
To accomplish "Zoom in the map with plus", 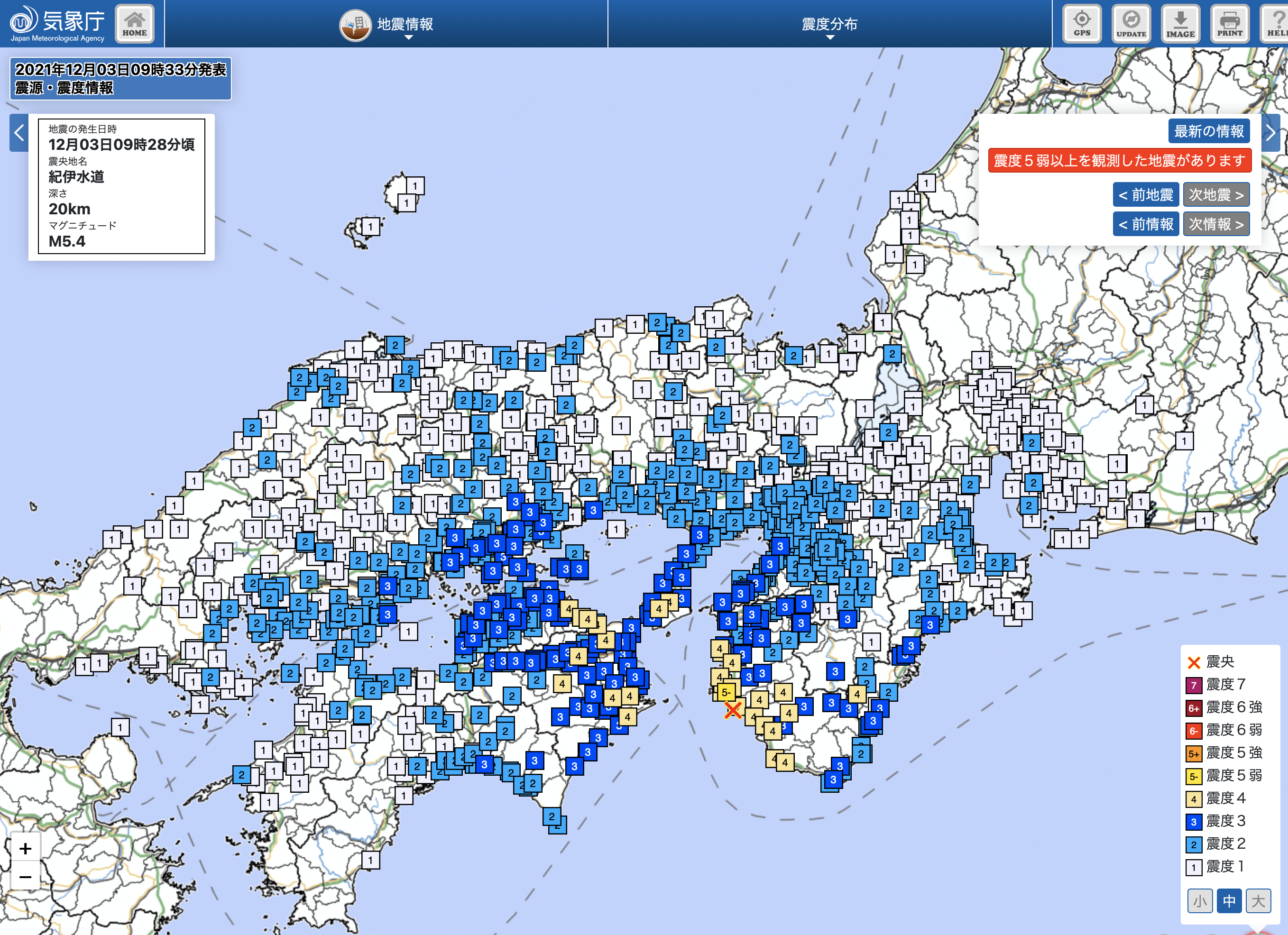I will (26, 848).
